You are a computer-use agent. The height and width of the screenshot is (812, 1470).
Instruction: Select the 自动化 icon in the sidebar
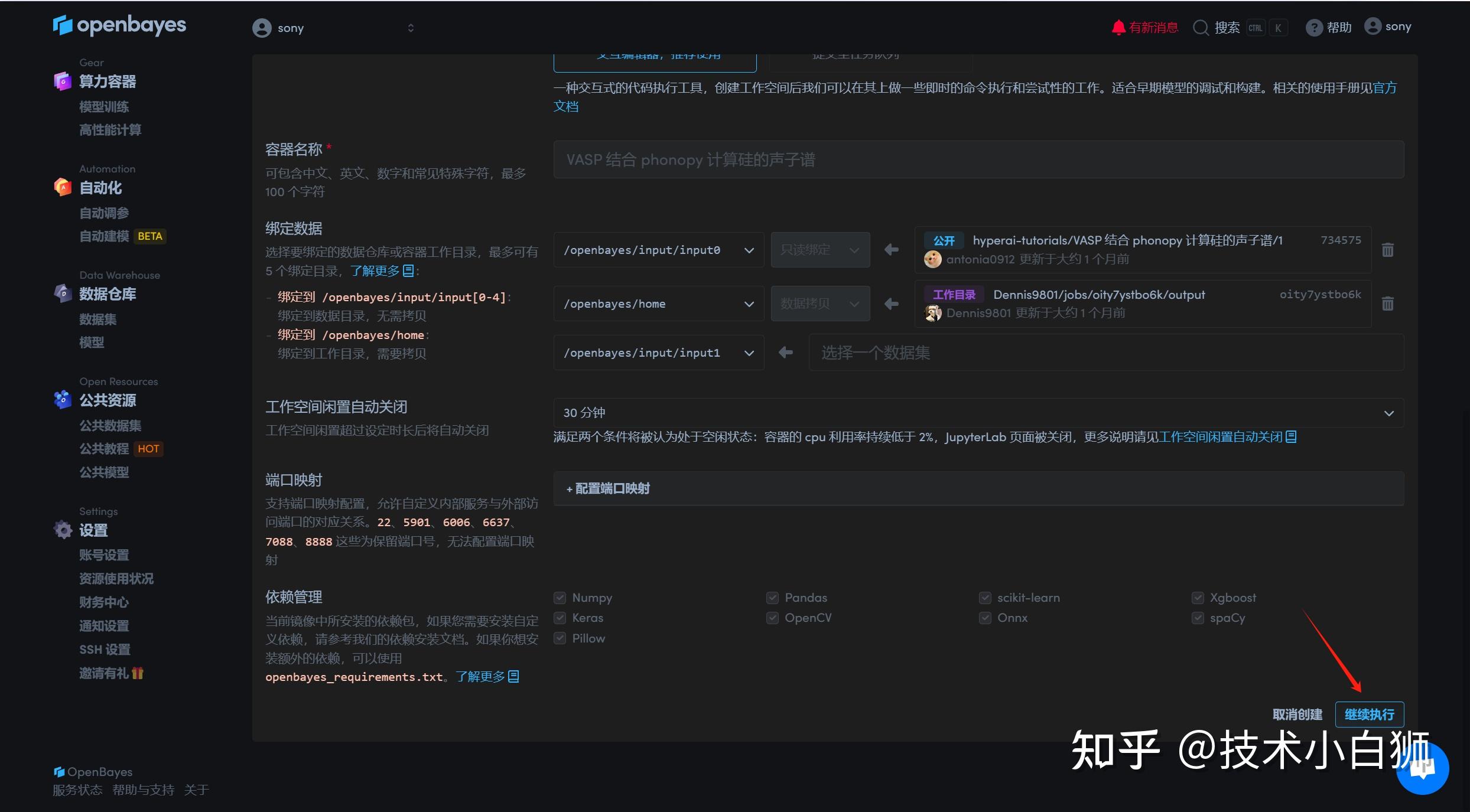tap(63, 187)
